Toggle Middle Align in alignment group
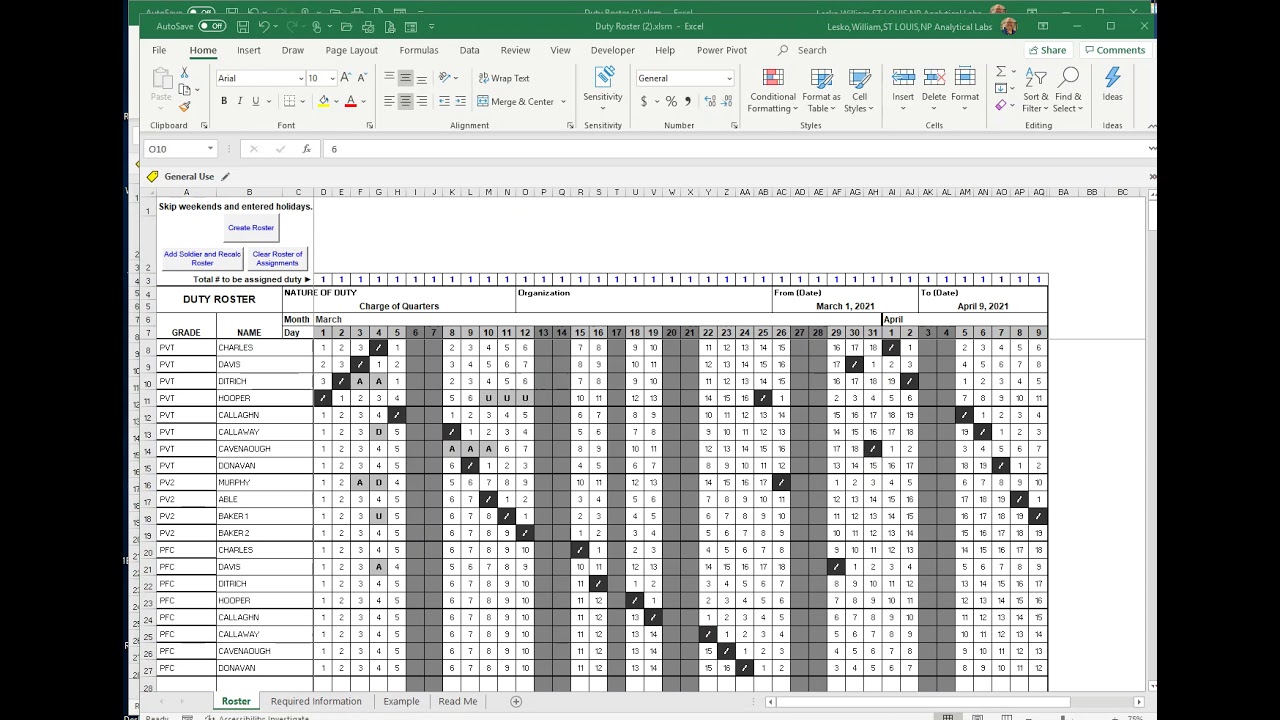 point(405,78)
